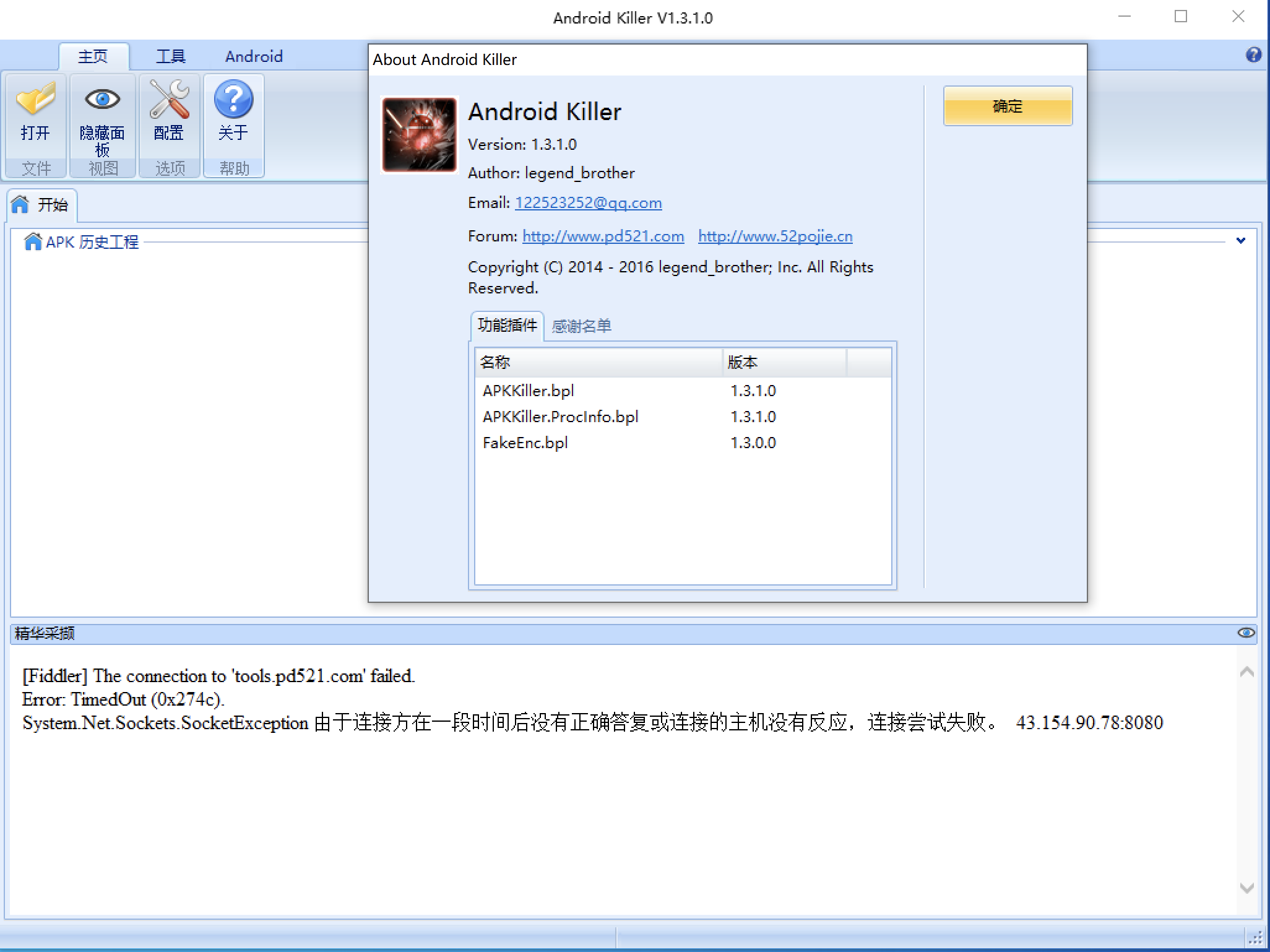
Task: Click the 关于 question mark icon
Action: click(233, 99)
